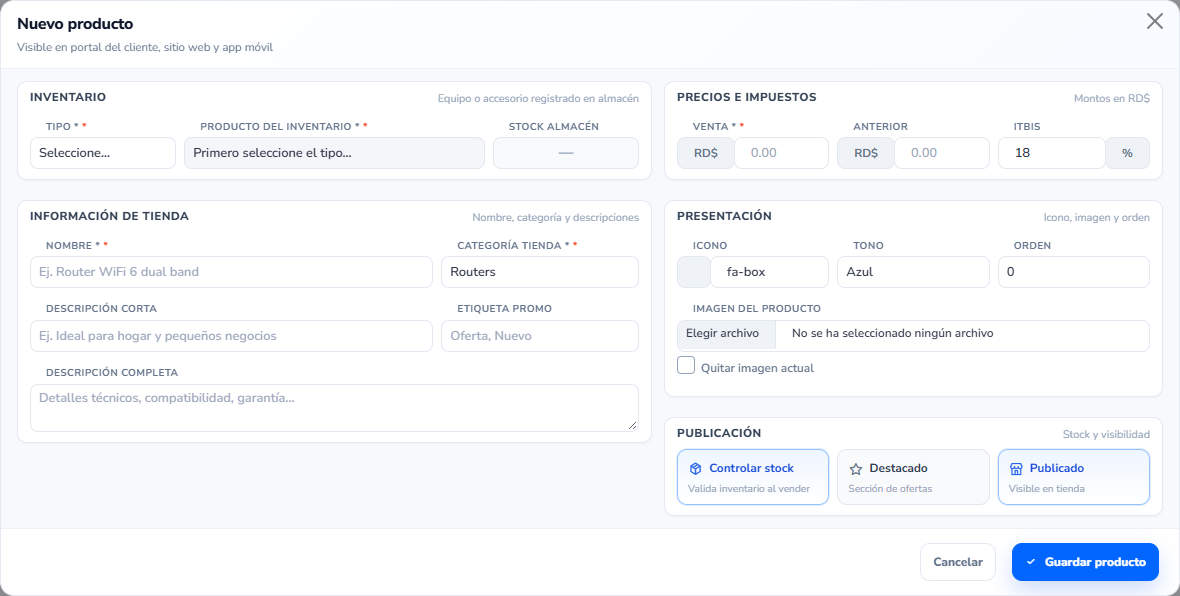Image resolution: width=1180 pixels, height=596 pixels.
Task: Check the Quitar imagen actual checkbox
Action: (686, 366)
